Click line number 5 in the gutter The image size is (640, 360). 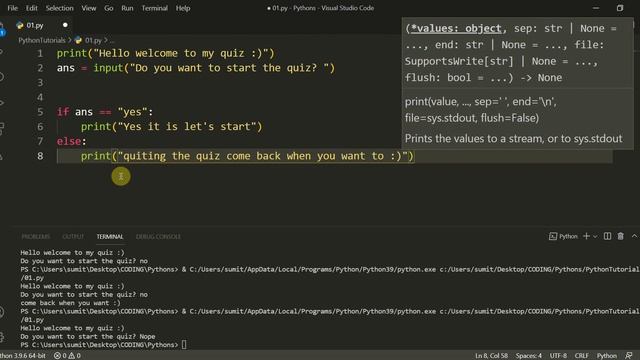tap(40, 112)
